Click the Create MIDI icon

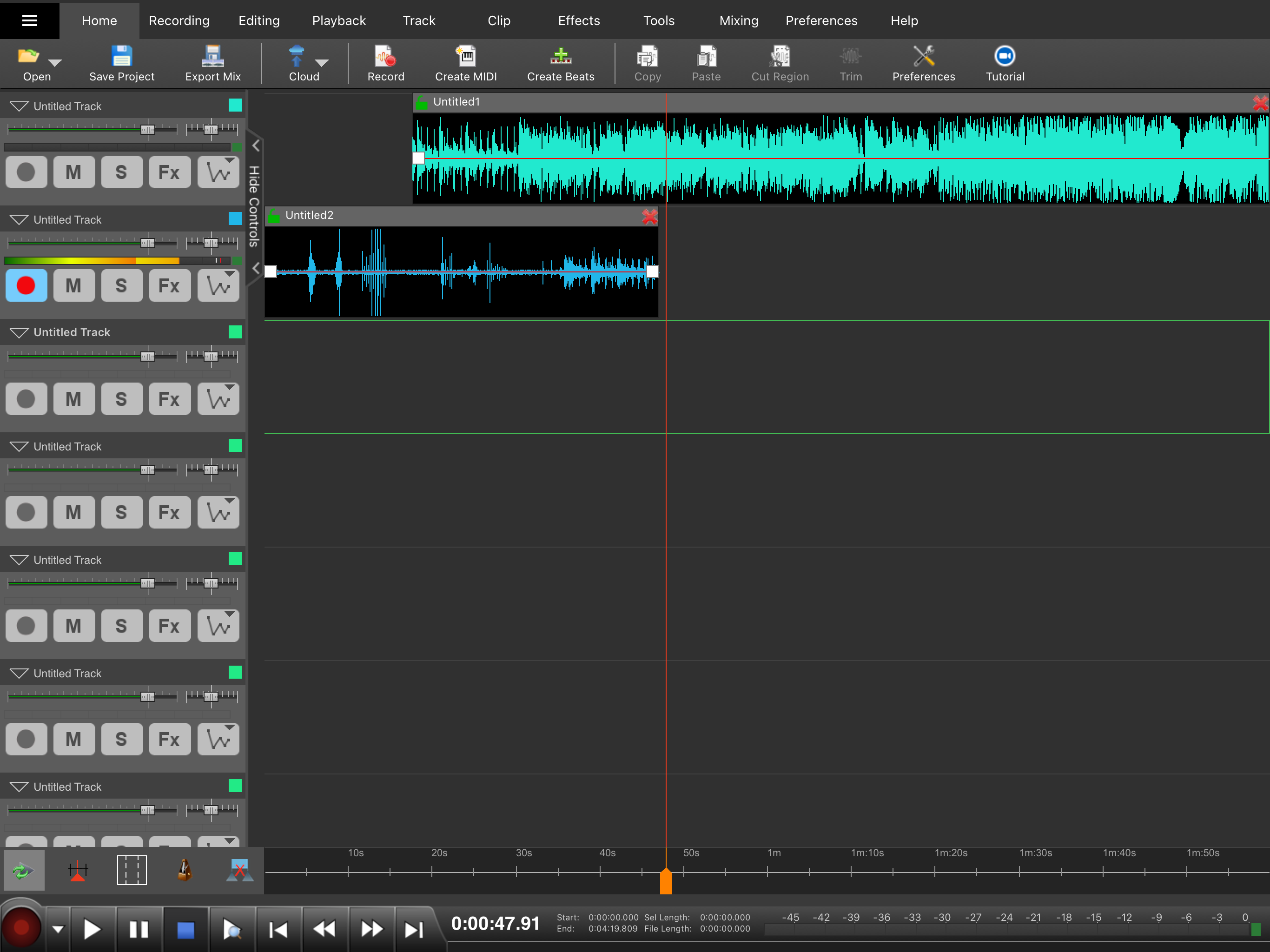[466, 56]
